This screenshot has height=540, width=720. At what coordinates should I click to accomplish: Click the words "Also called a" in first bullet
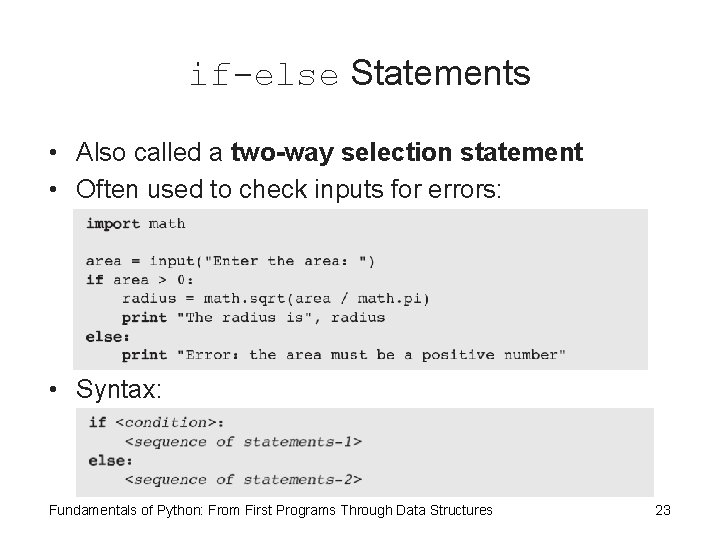click(151, 153)
